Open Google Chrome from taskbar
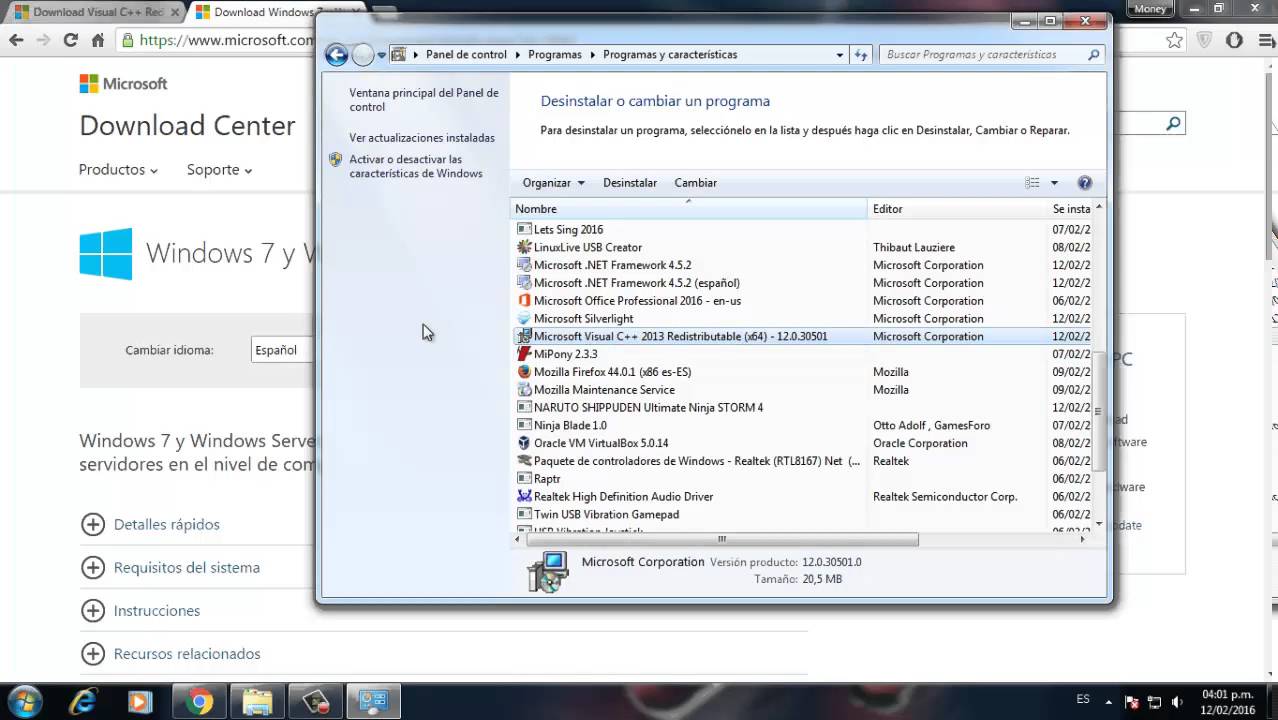Viewport: 1278px width, 720px height. pyautogui.click(x=199, y=702)
